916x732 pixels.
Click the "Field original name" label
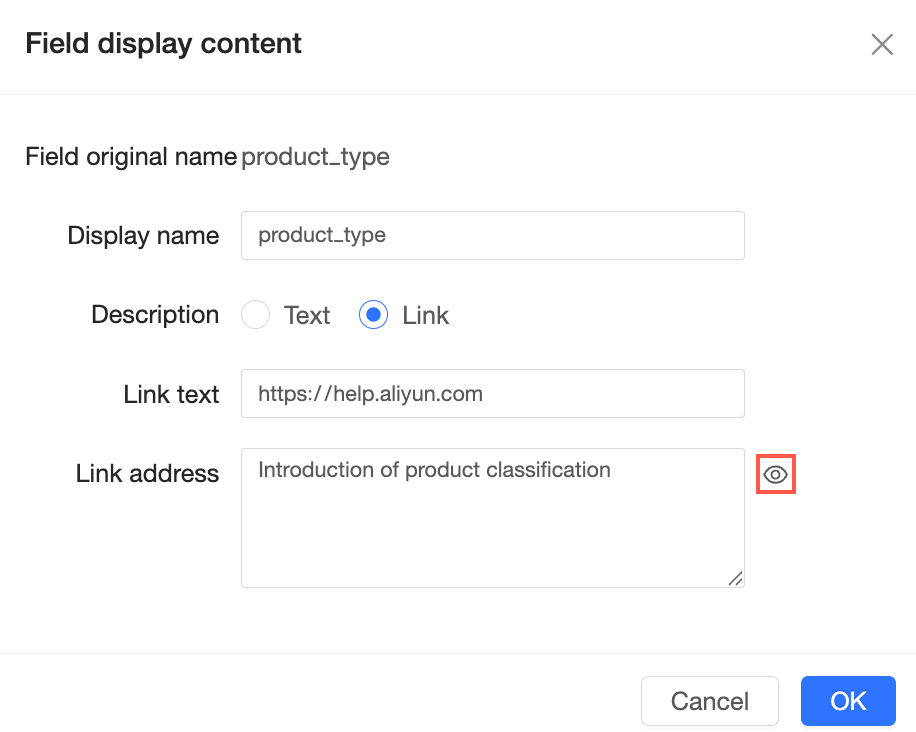[x=131, y=157]
